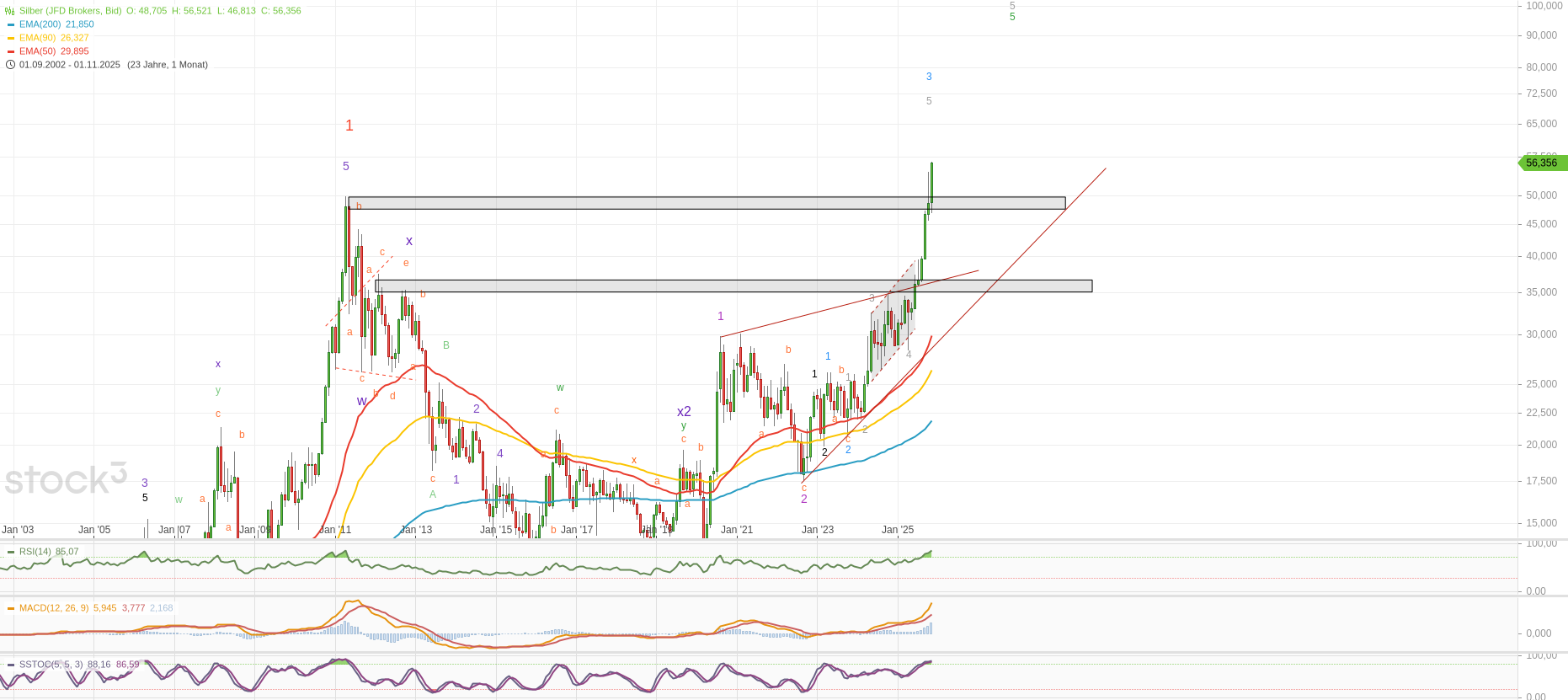Click the purple SSTOC legend marker

[10, 665]
